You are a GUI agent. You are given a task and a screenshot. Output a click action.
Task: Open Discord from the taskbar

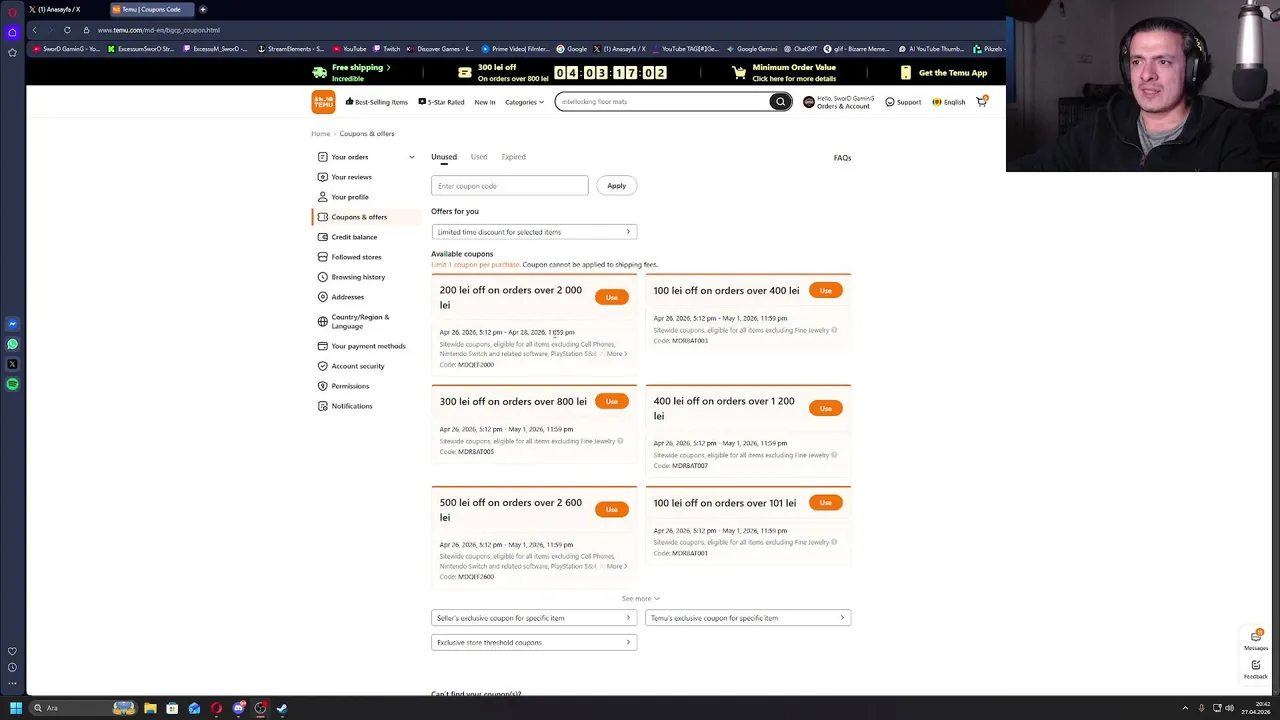coord(238,708)
